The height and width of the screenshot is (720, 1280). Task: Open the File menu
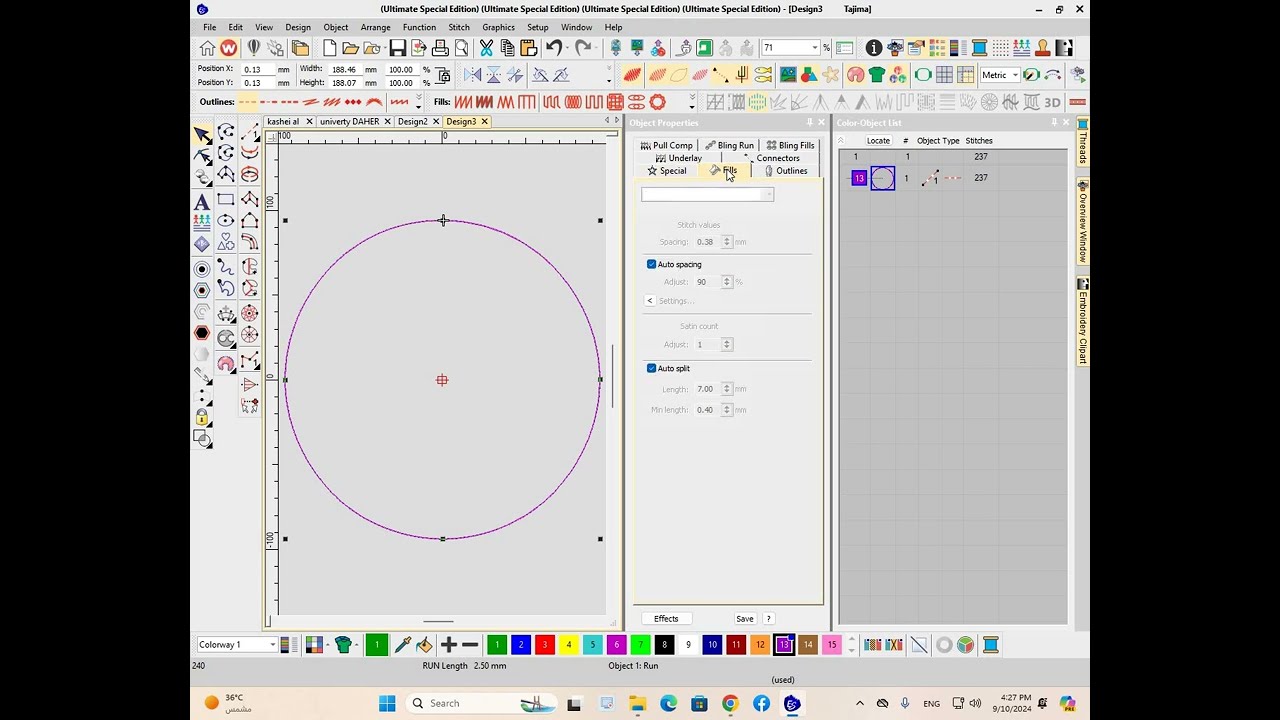(x=209, y=27)
